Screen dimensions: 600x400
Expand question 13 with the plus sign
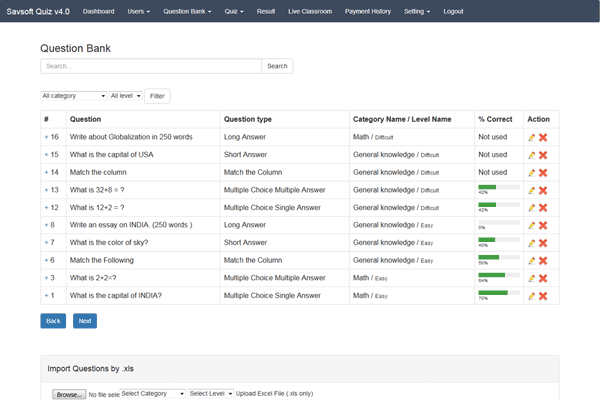coord(46,190)
